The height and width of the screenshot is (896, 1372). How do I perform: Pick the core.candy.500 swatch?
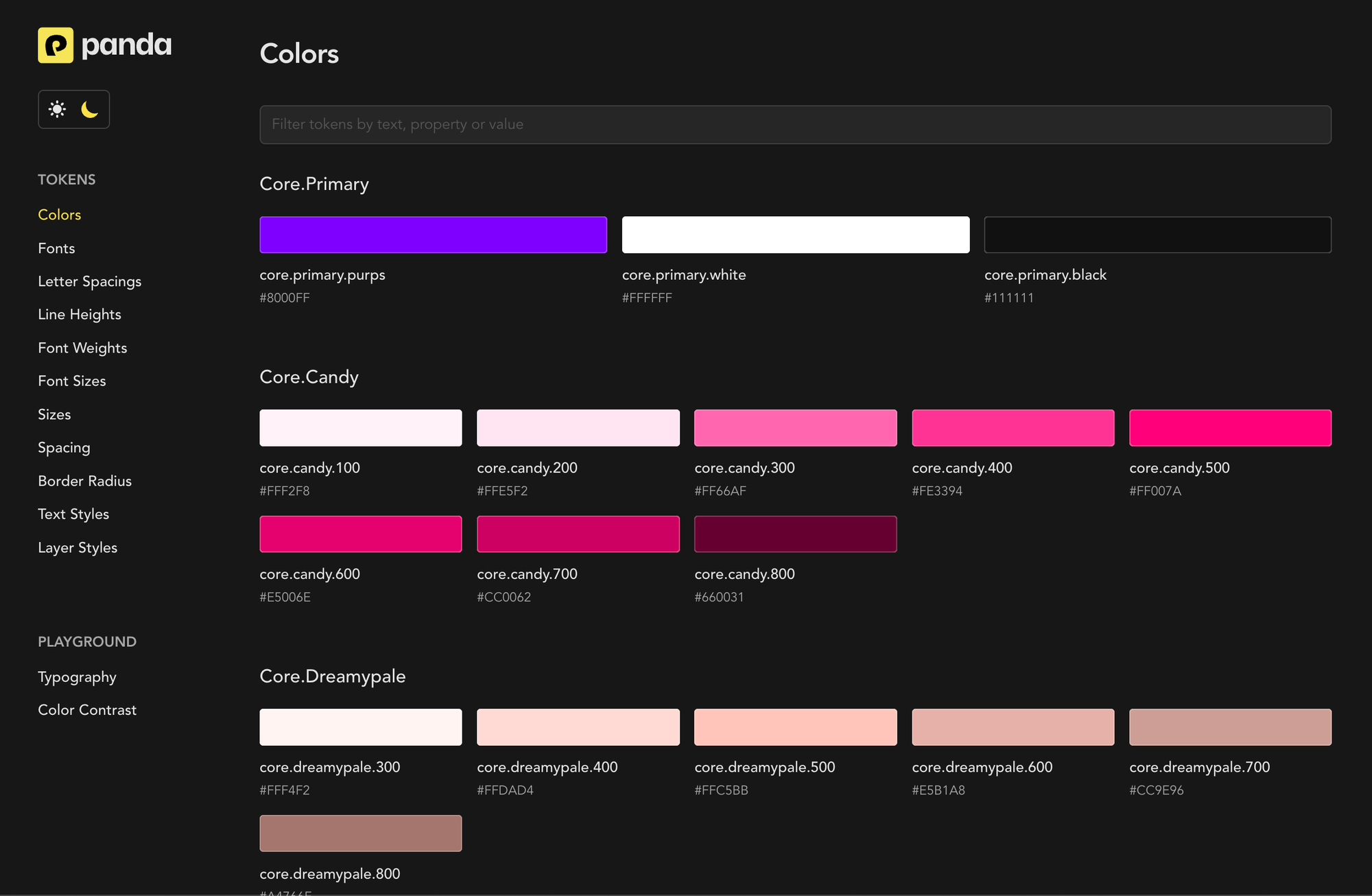pos(1231,428)
